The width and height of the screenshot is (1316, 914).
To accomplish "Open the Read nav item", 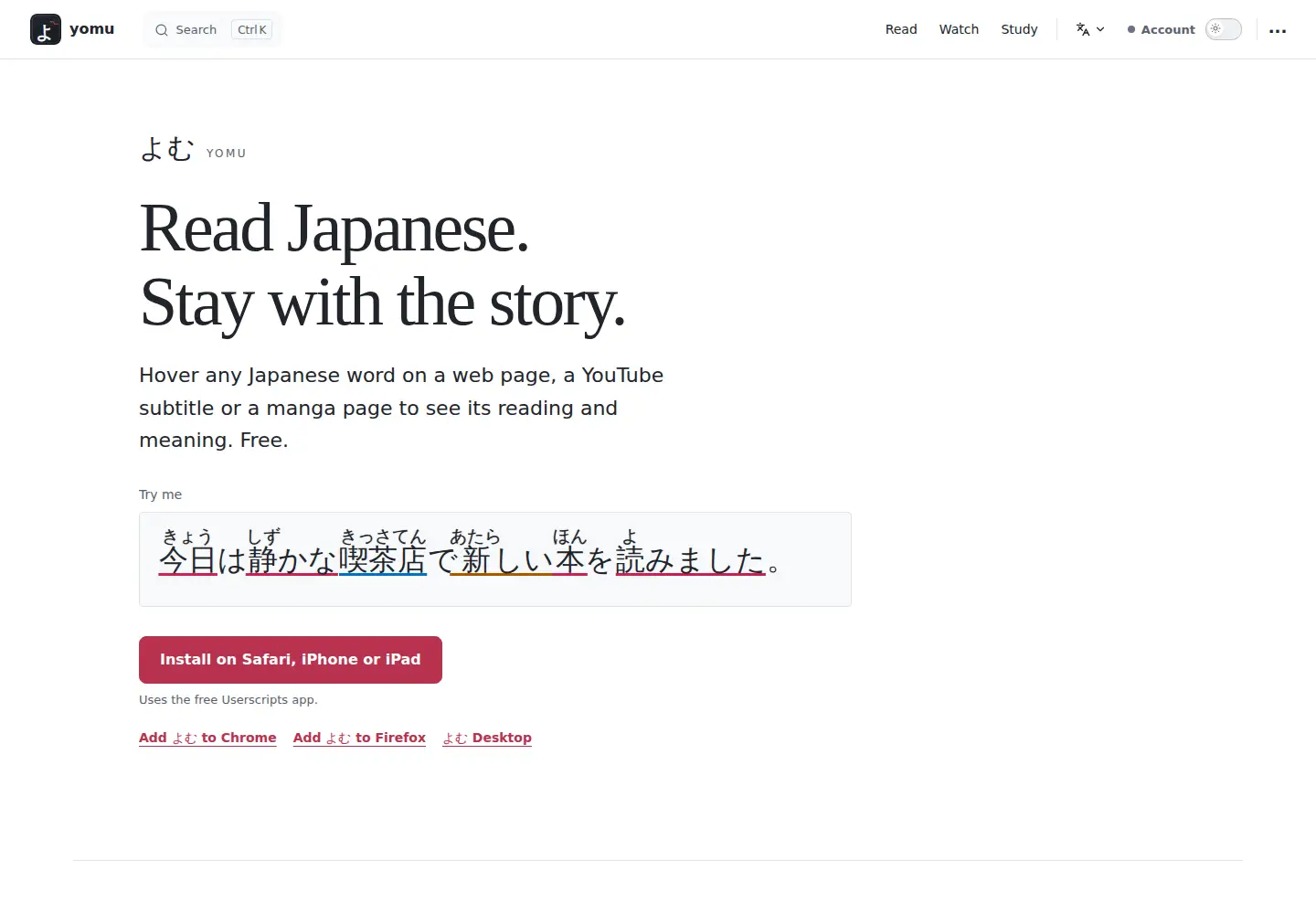I will [901, 29].
